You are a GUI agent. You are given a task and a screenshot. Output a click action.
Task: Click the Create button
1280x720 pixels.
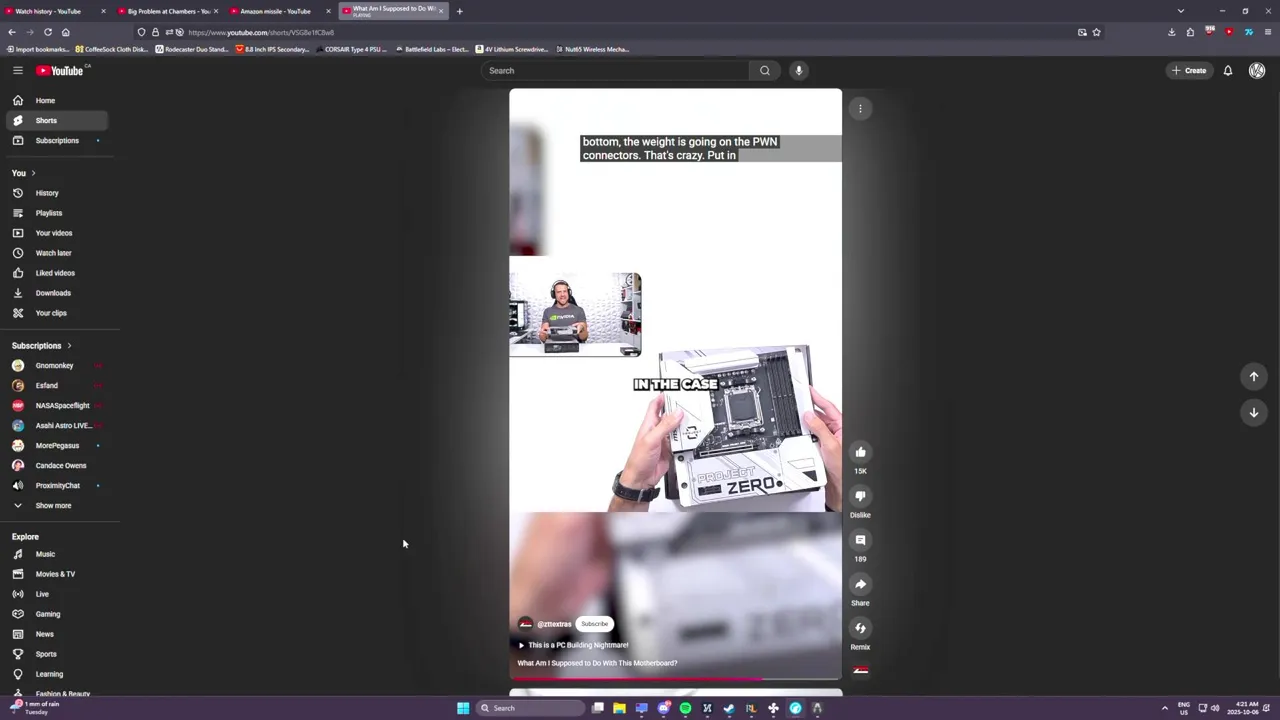coord(1189,70)
